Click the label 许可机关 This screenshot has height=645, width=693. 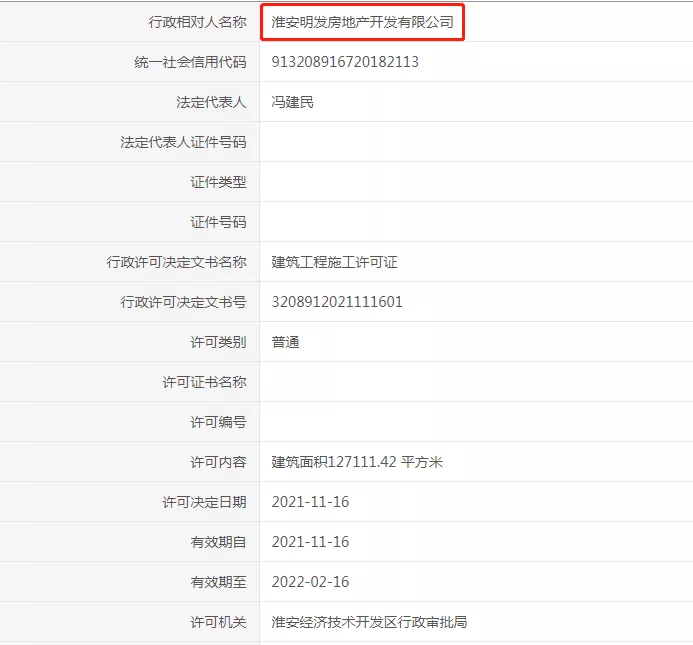[x=218, y=622]
